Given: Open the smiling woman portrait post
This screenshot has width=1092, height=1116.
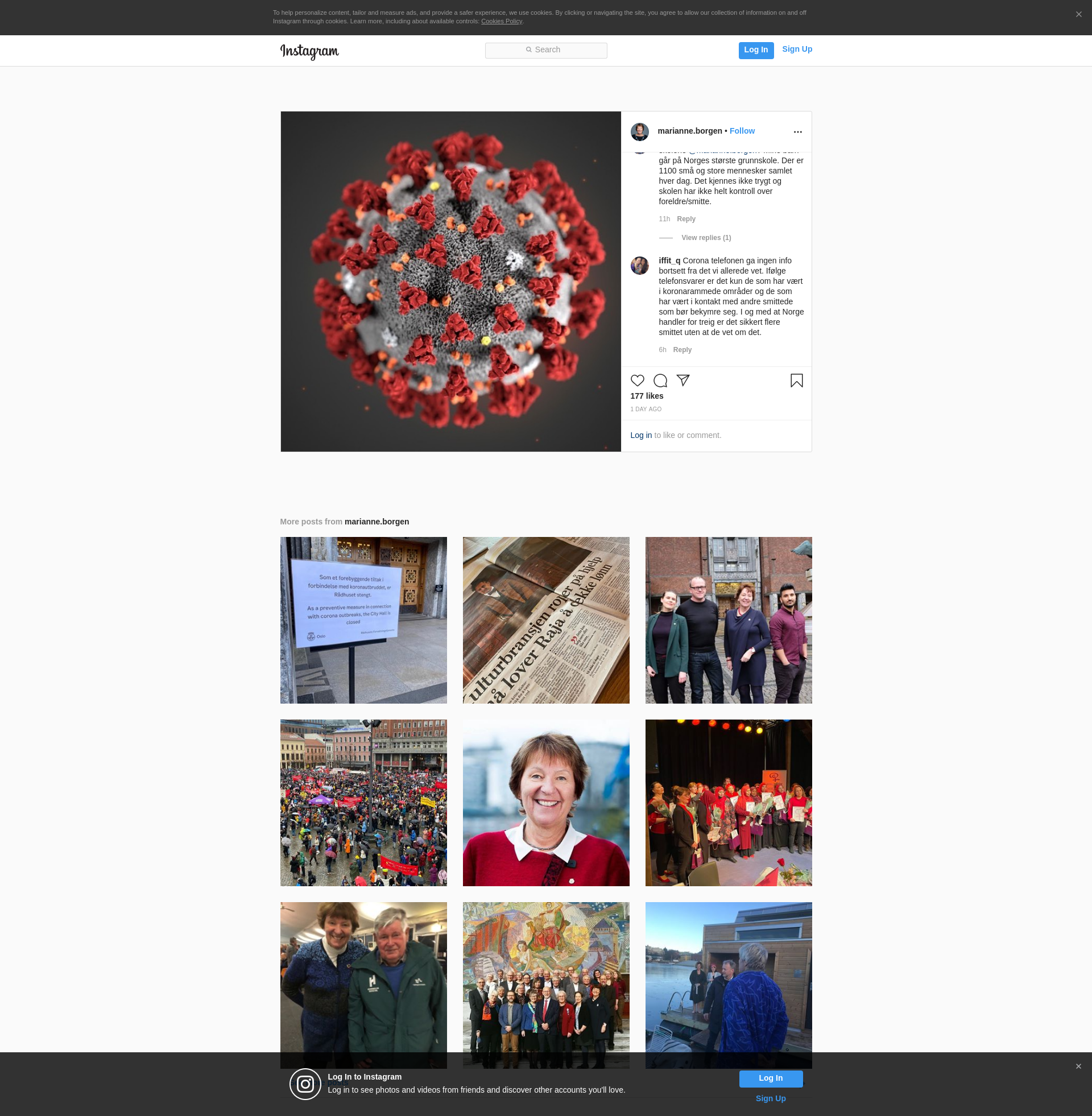Looking at the screenshot, I should point(546,803).
